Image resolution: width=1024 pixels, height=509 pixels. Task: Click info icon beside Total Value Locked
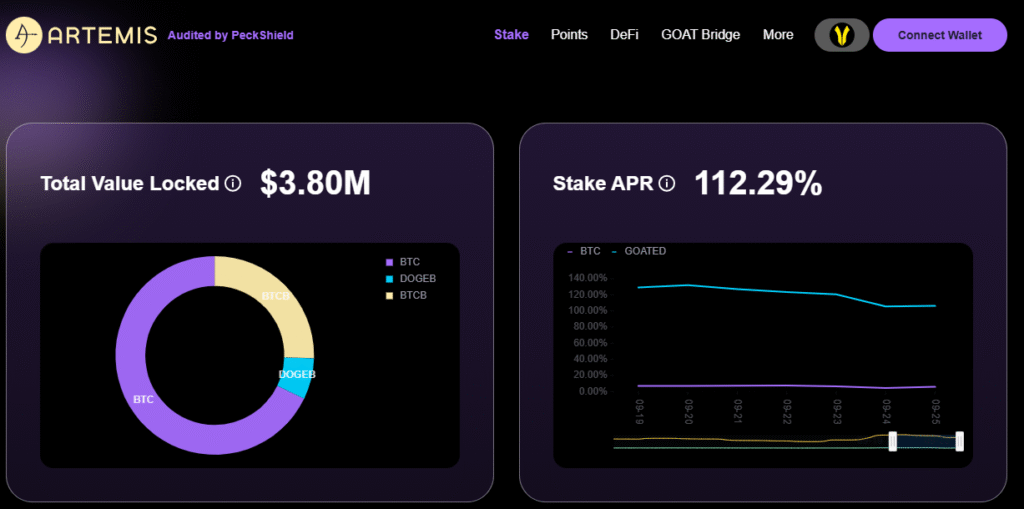tap(232, 184)
